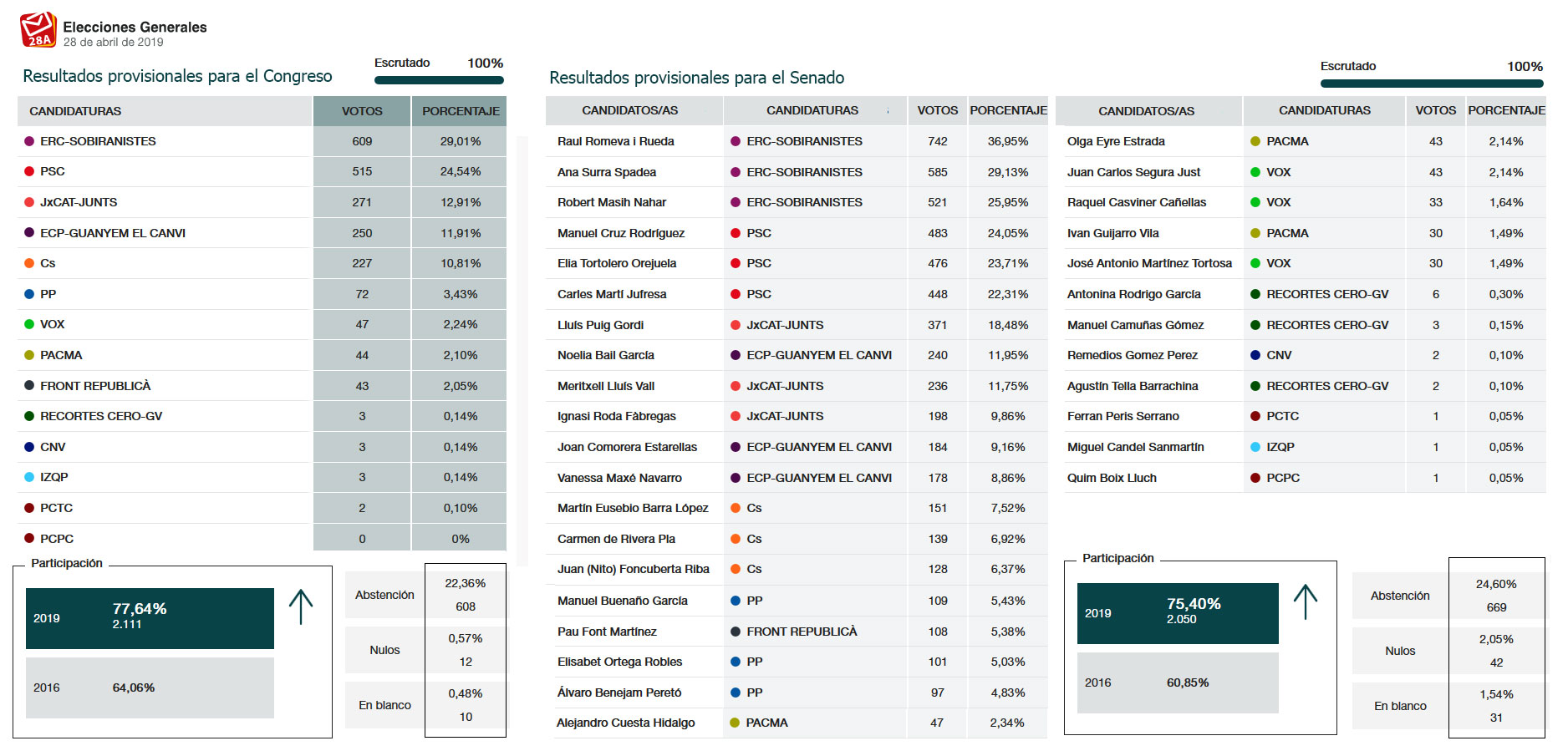This screenshot has width=1568, height=751.
Task: Click the Congreso VOTOS column header
Action: (x=362, y=111)
